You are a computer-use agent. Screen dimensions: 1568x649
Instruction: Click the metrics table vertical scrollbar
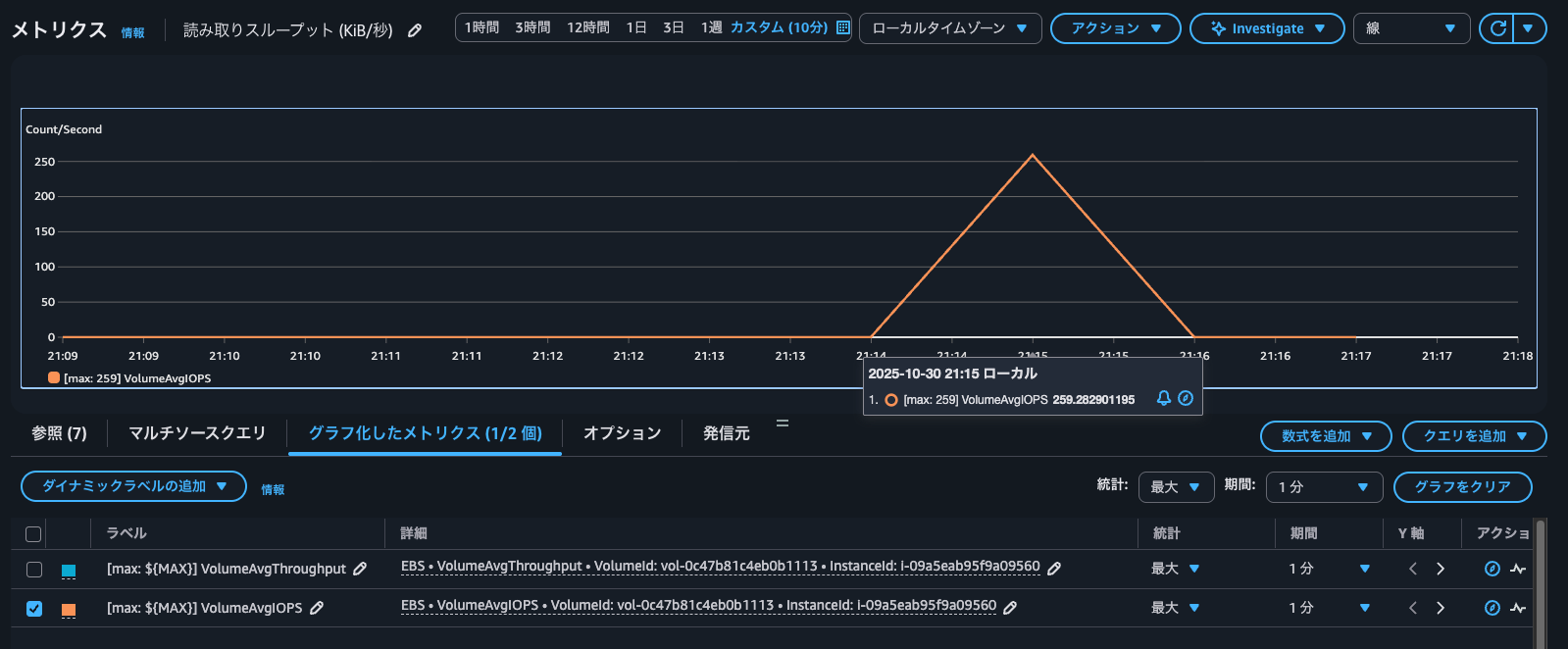click(1541, 584)
